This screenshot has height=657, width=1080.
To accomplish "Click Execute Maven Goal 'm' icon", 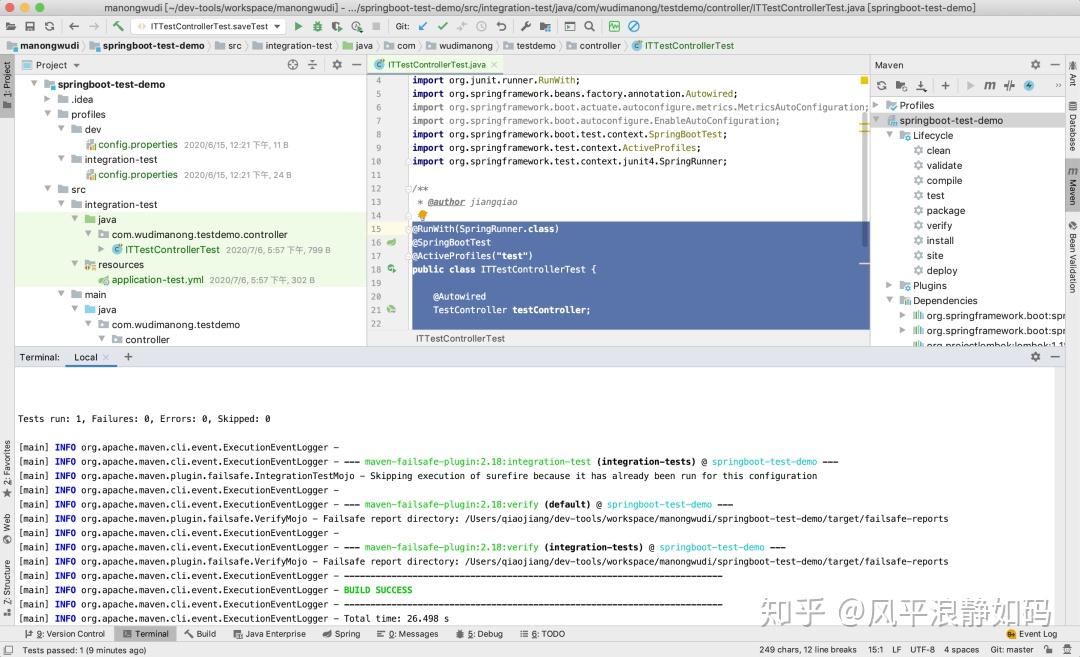I will [990, 86].
